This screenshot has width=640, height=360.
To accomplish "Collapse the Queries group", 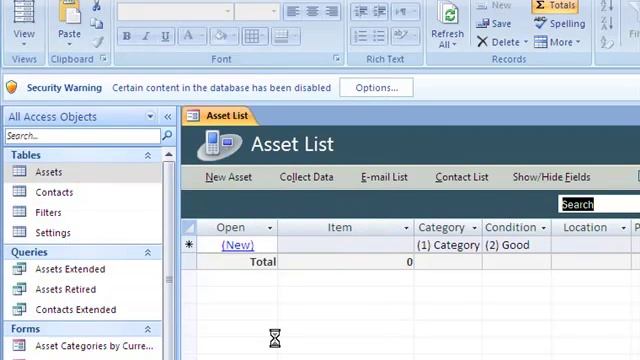I will [148, 253].
